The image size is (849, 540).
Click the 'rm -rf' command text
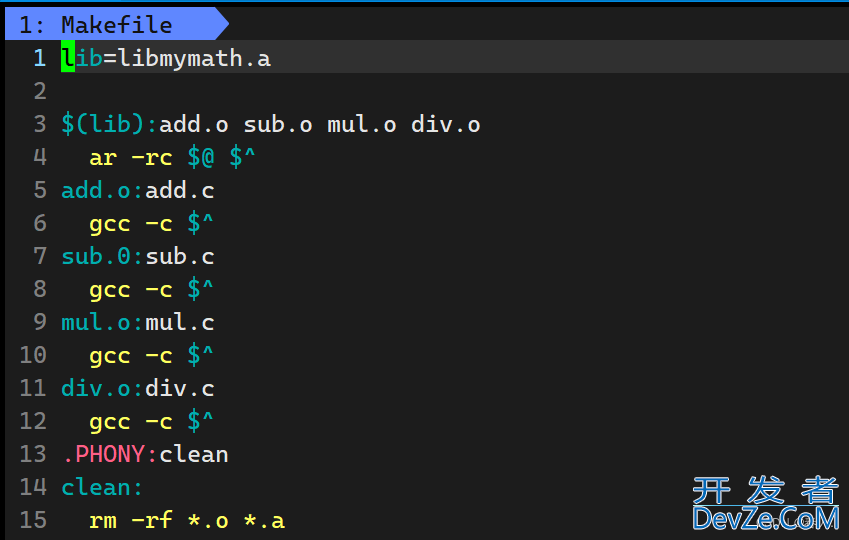click(130, 520)
